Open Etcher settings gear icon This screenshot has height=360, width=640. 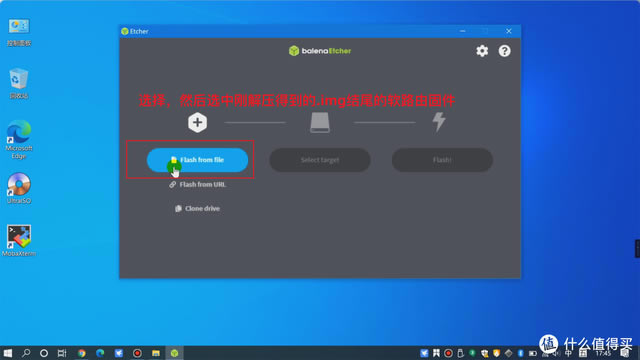482,51
